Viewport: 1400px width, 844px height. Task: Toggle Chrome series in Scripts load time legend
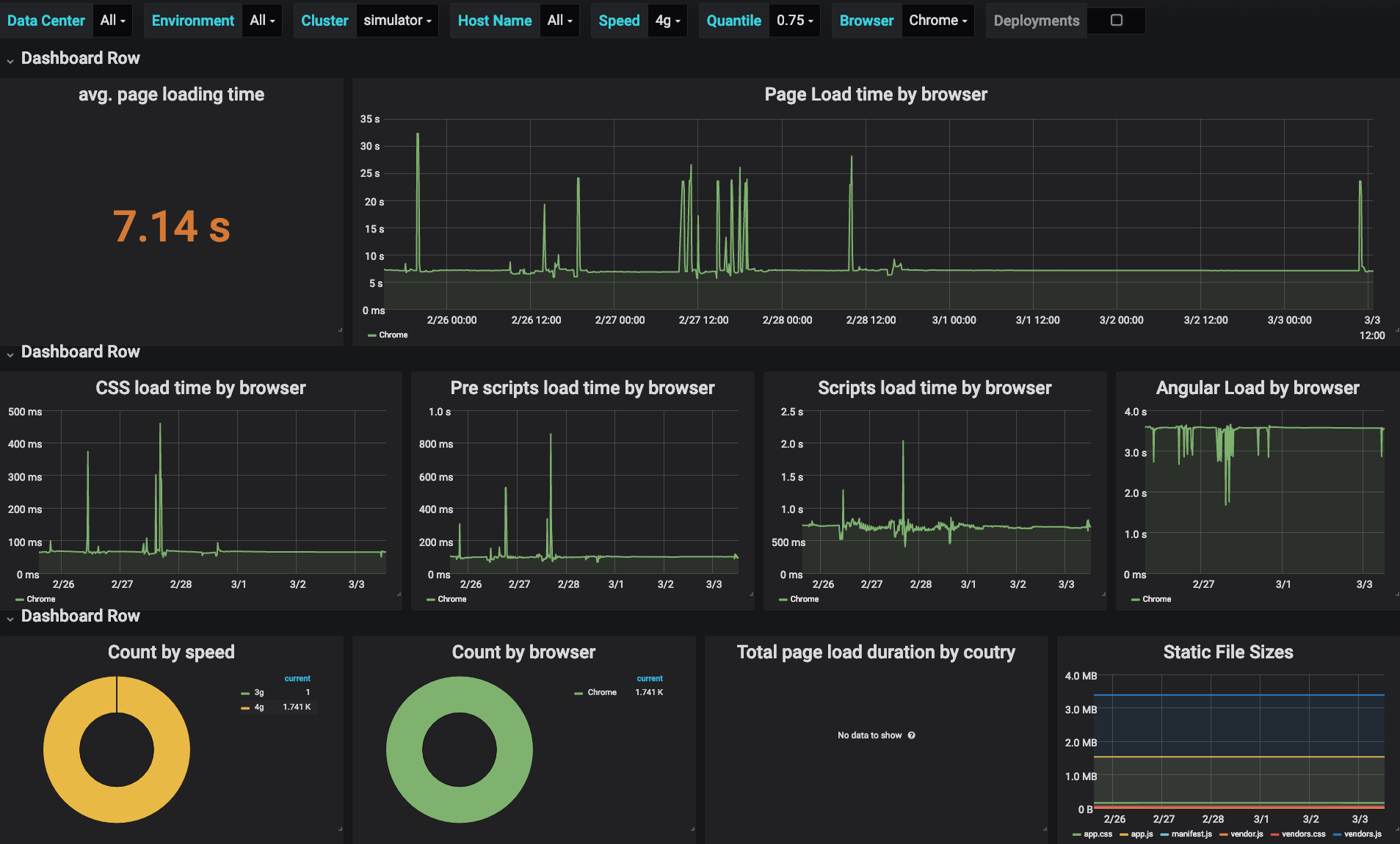tap(804, 600)
